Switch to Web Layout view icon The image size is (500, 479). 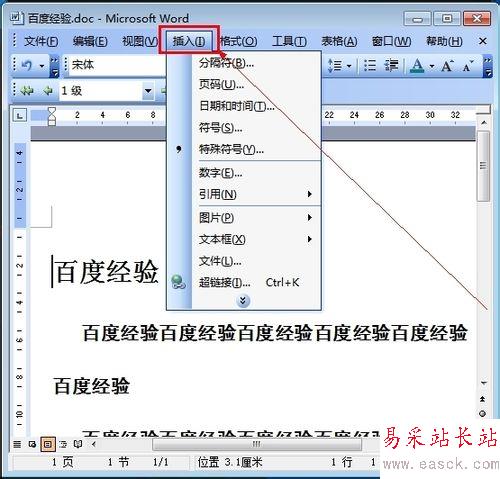coord(32,444)
